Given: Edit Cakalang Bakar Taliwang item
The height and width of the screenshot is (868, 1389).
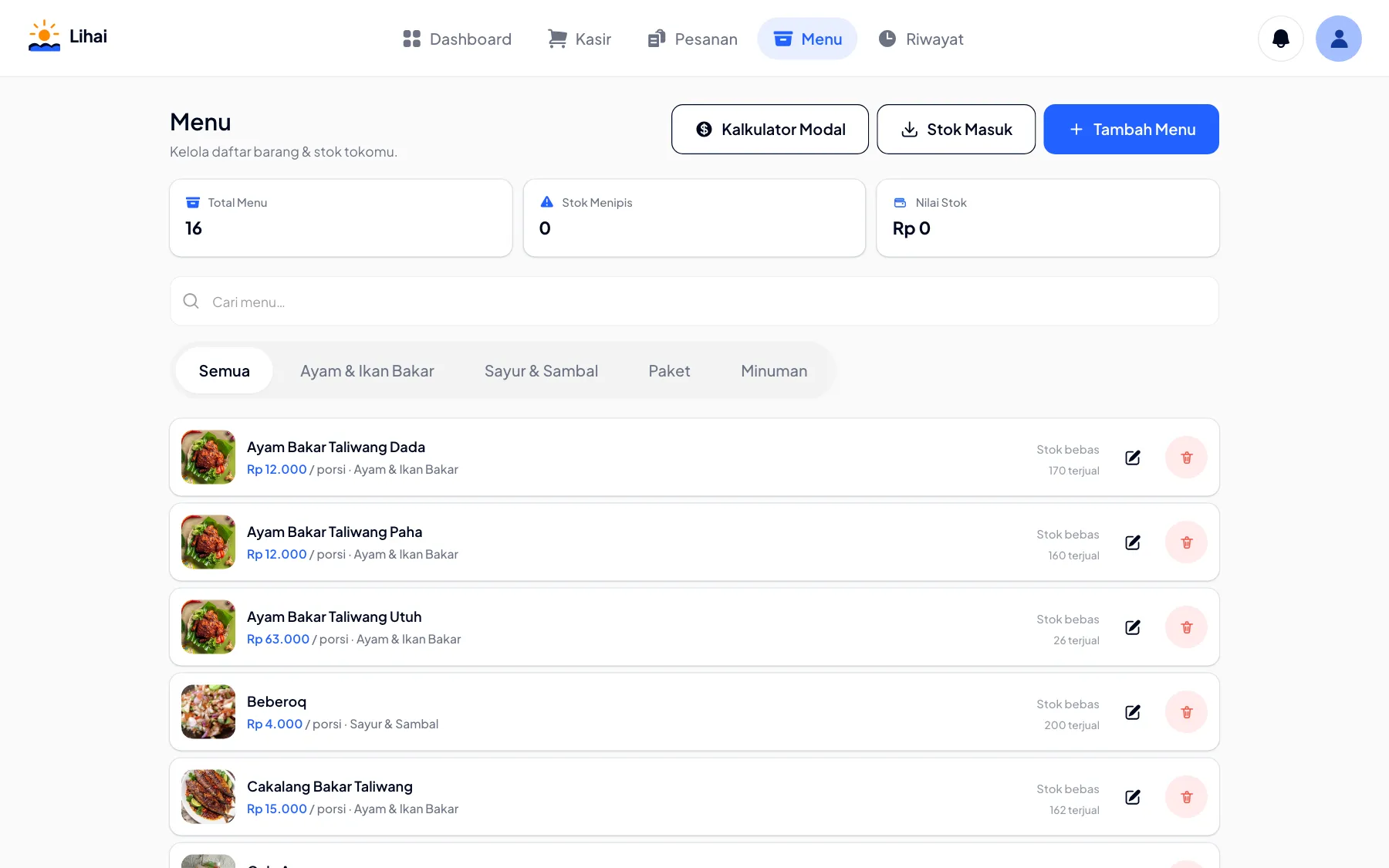Looking at the screenshot, I should click(1133, 797).
